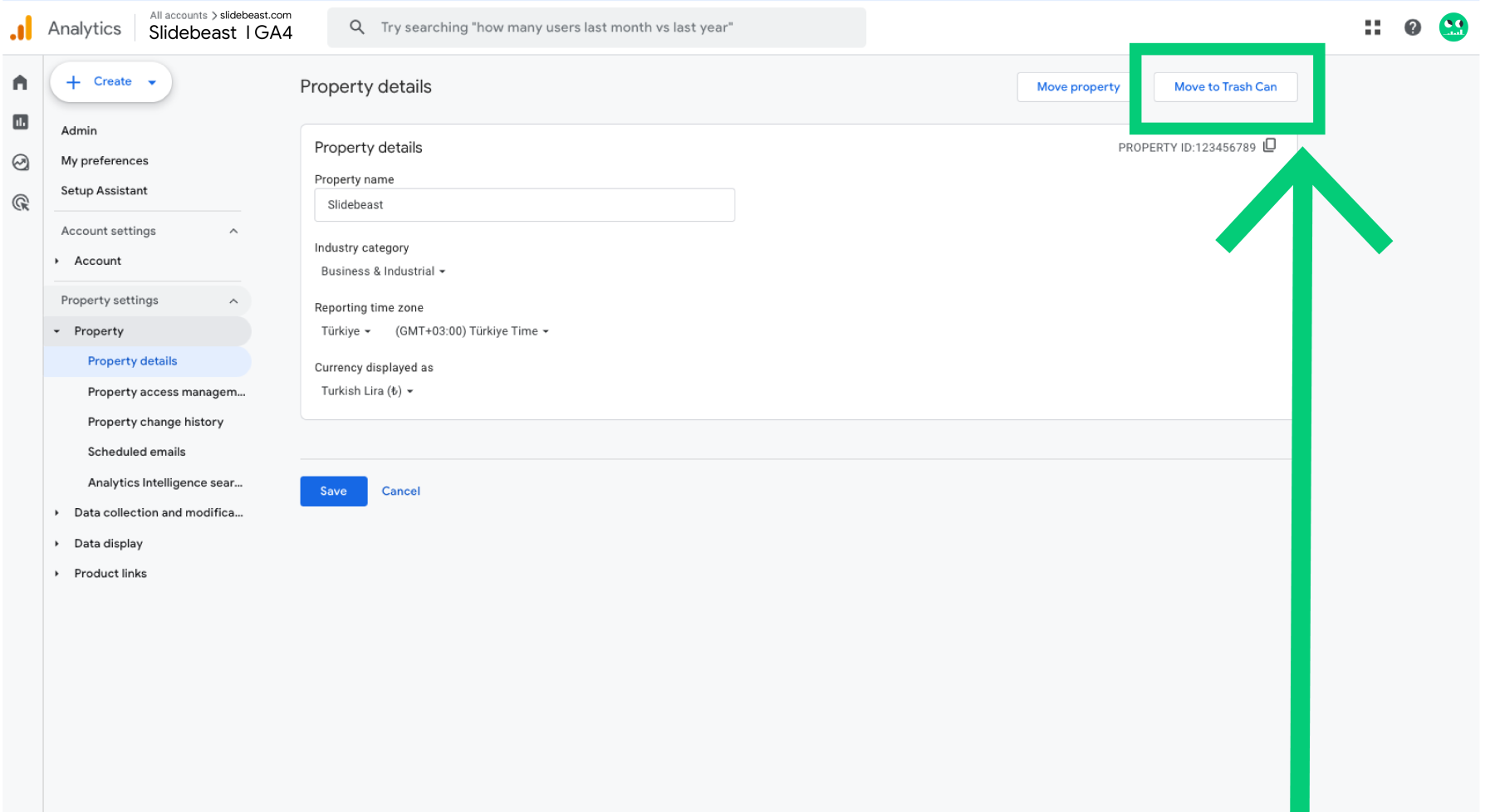Open the Home icon in left rail
This screenshot has width=1495, height=812.
pyautogui.click(x=21, y=82)
